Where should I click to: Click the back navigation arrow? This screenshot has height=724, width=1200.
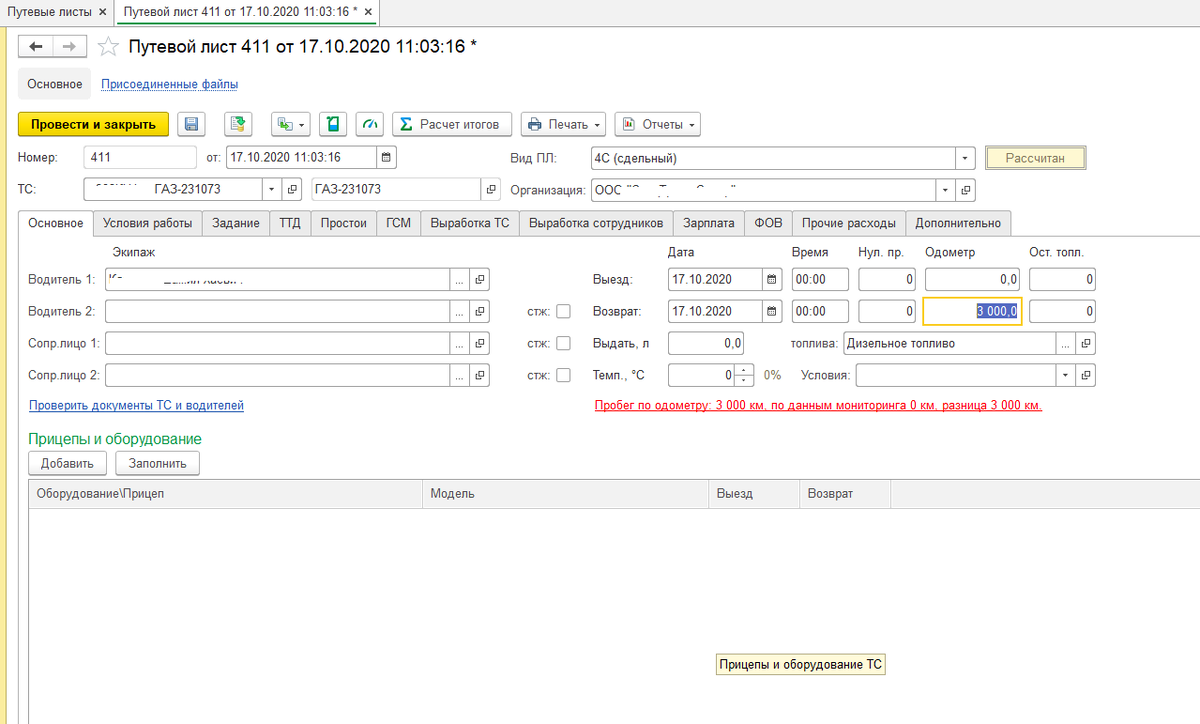point(36,46)
